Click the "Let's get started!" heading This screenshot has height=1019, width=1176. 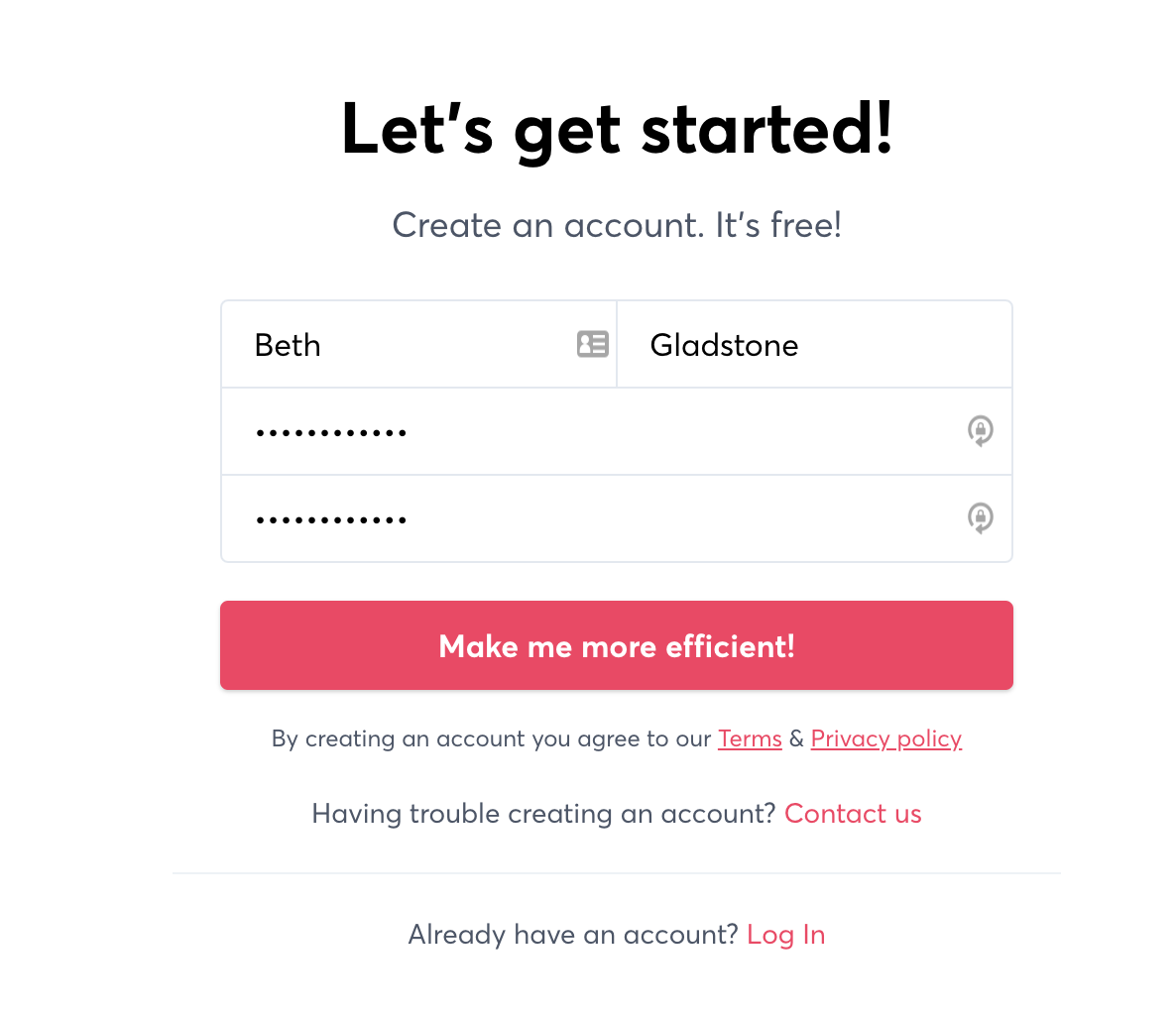[617, 129]
